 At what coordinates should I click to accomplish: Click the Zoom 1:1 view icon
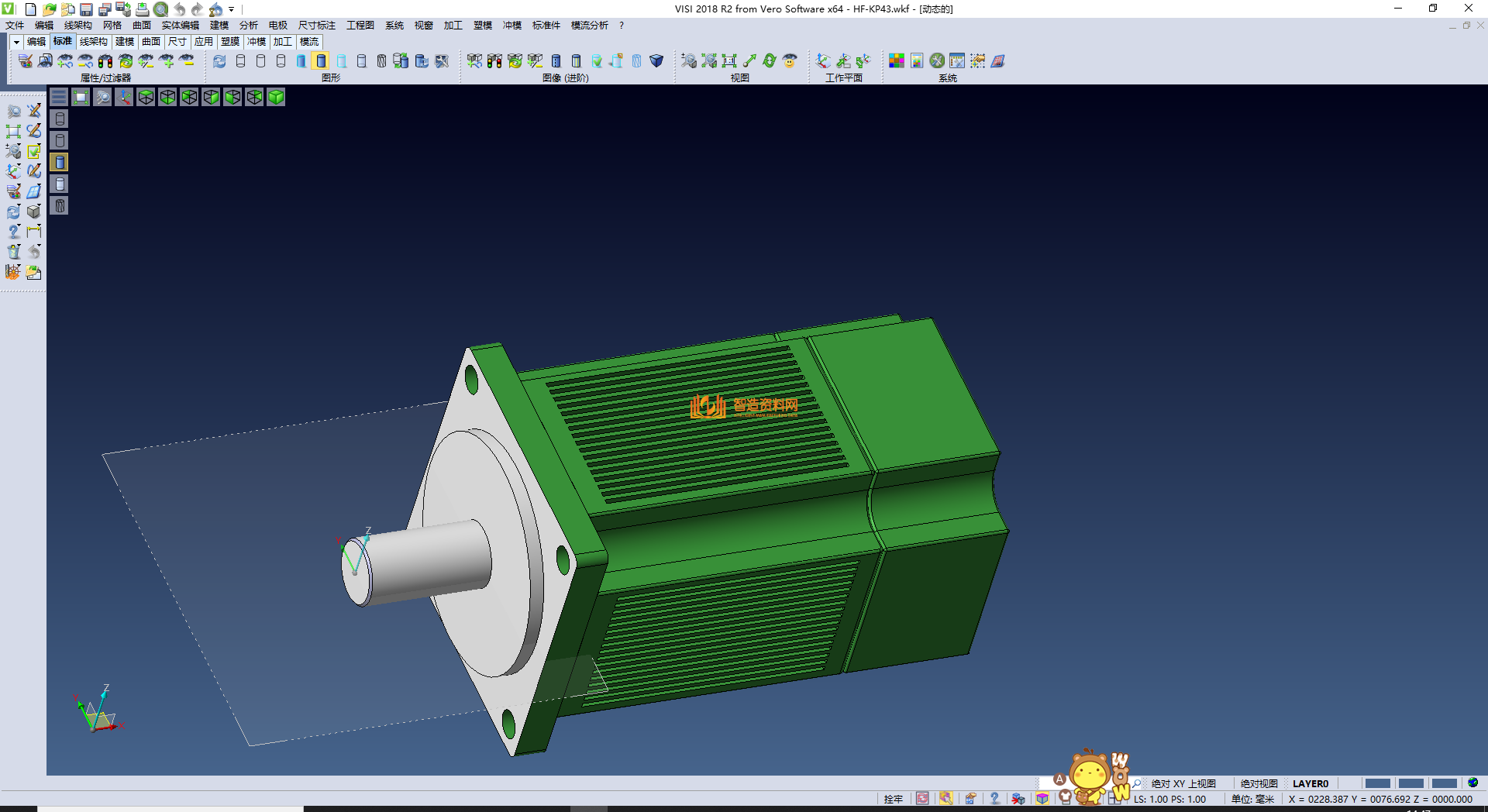728,60
